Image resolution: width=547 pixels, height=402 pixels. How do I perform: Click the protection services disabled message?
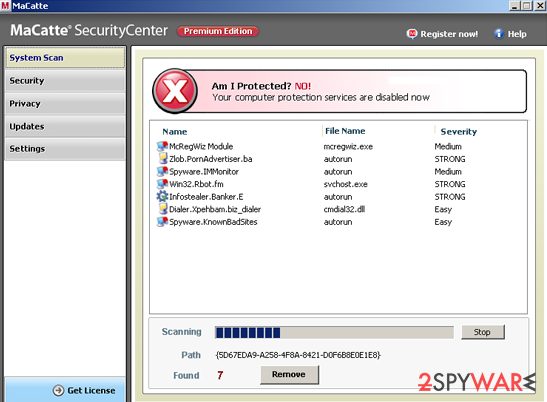tap(321, 97)
